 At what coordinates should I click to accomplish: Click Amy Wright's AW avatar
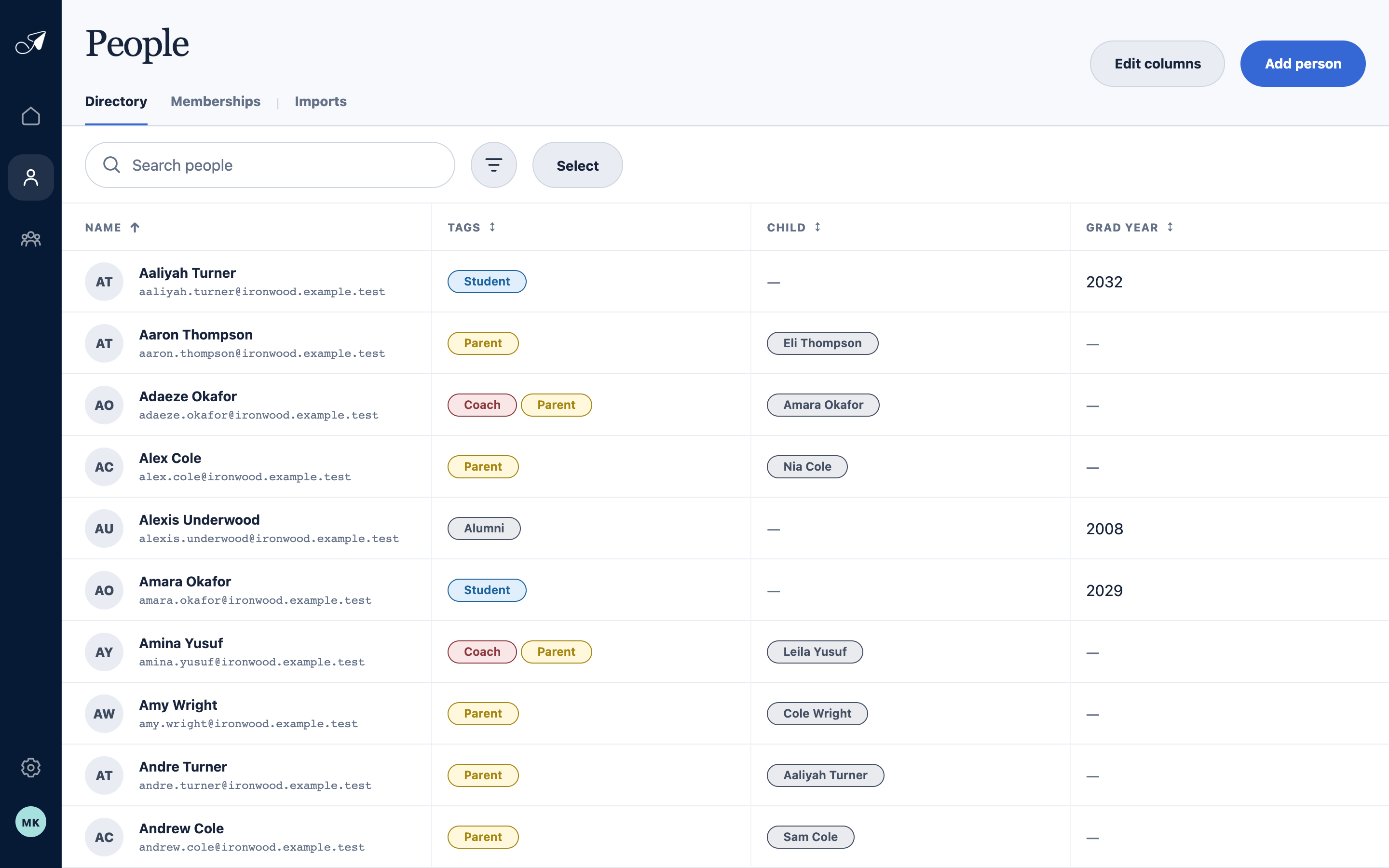104,714
